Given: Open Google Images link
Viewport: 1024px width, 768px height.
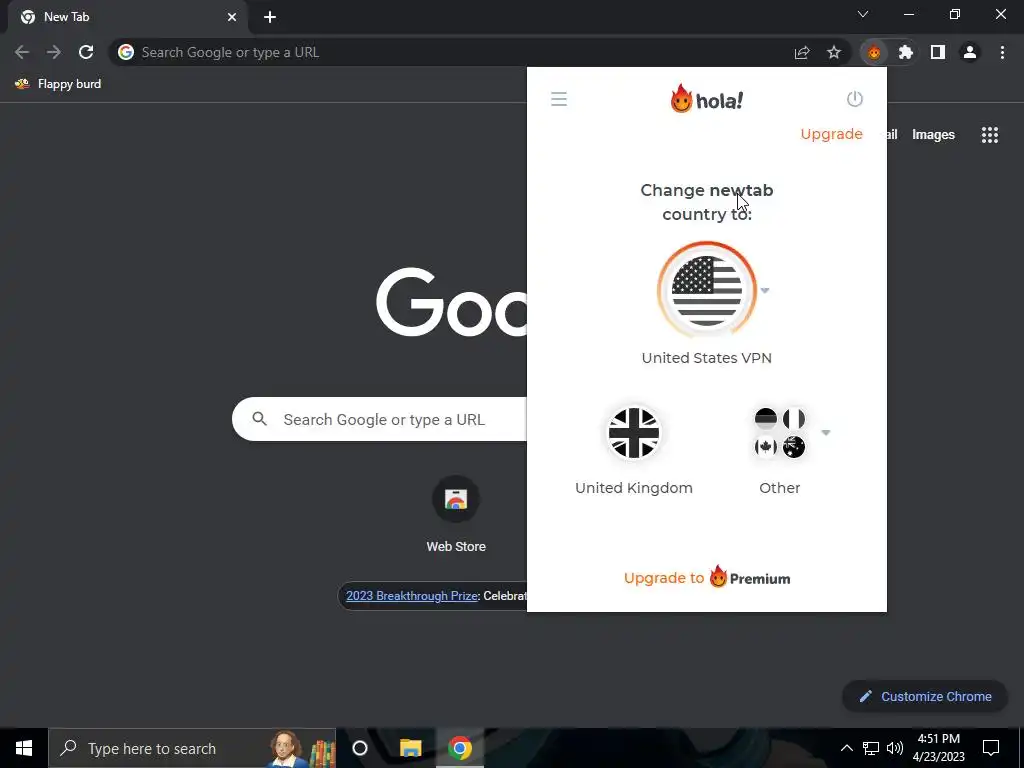Looking at the screenshot, I should point(933,135).
